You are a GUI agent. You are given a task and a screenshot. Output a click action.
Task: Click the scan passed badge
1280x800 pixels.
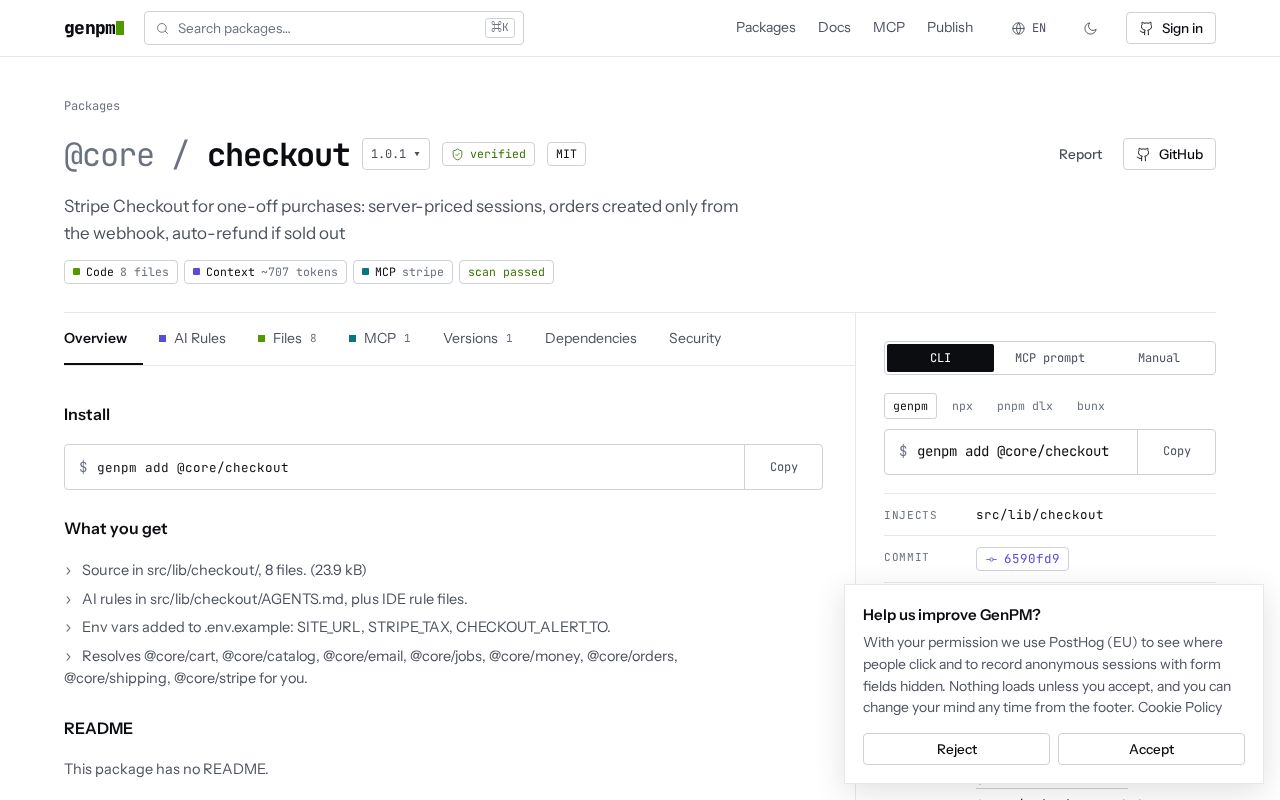pos(506,272)
